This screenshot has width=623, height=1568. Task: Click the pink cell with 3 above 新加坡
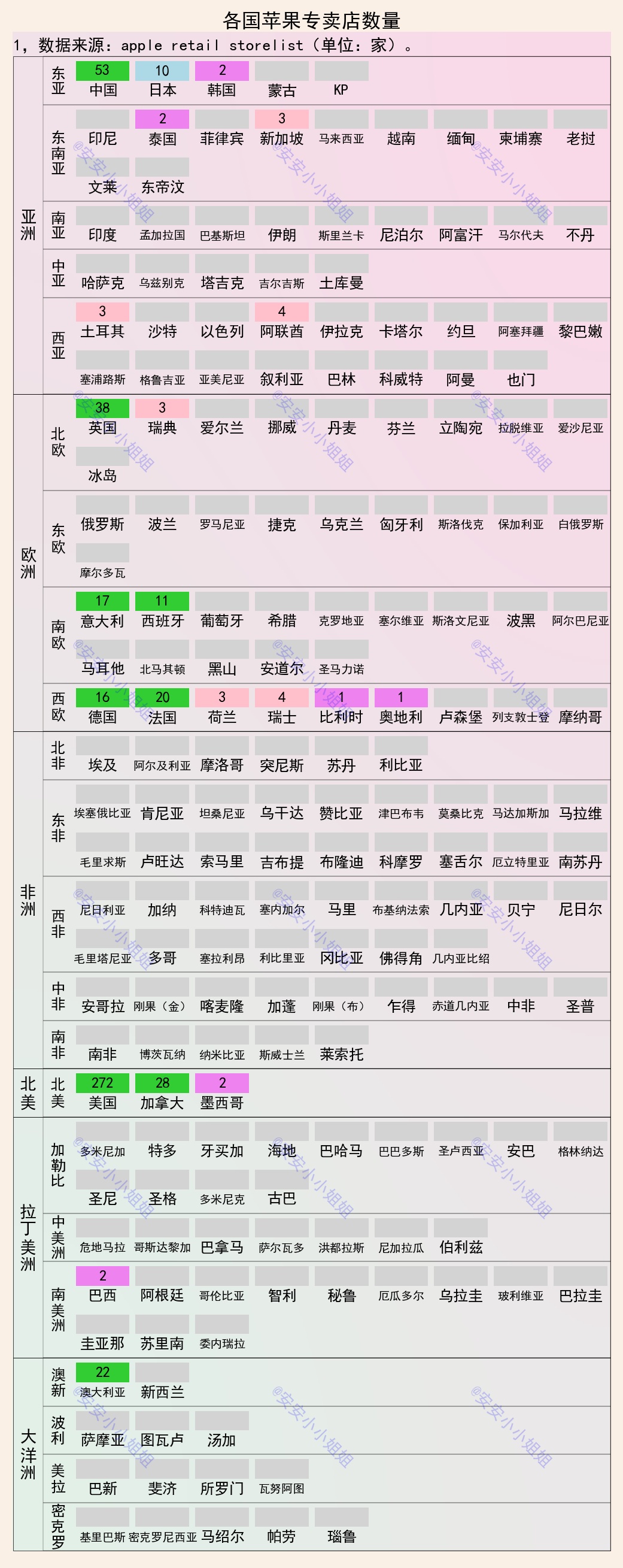click(282, 119)
